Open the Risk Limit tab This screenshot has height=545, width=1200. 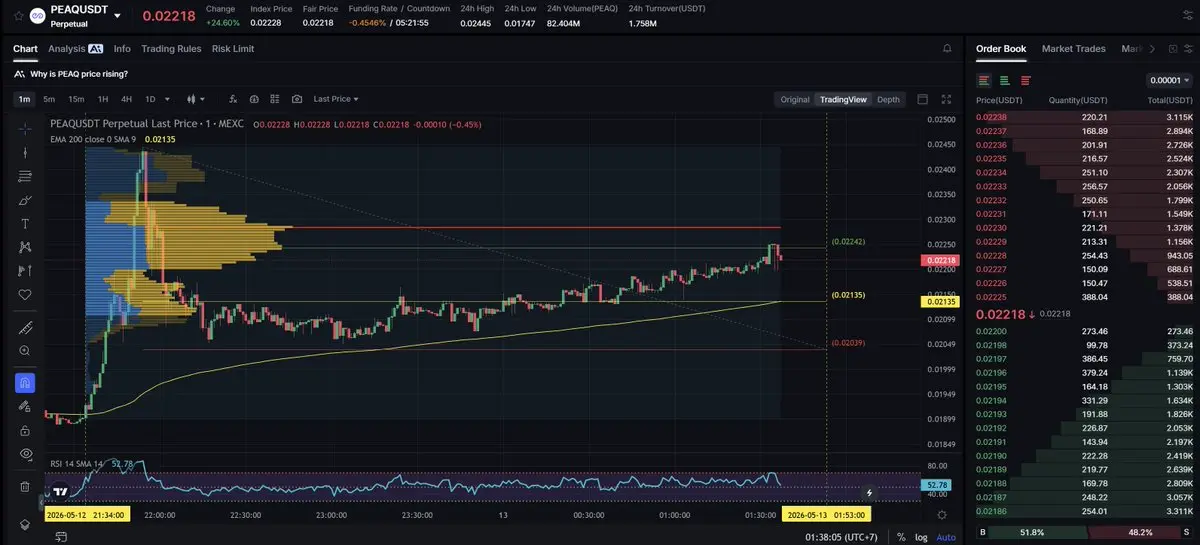(233, 48)
